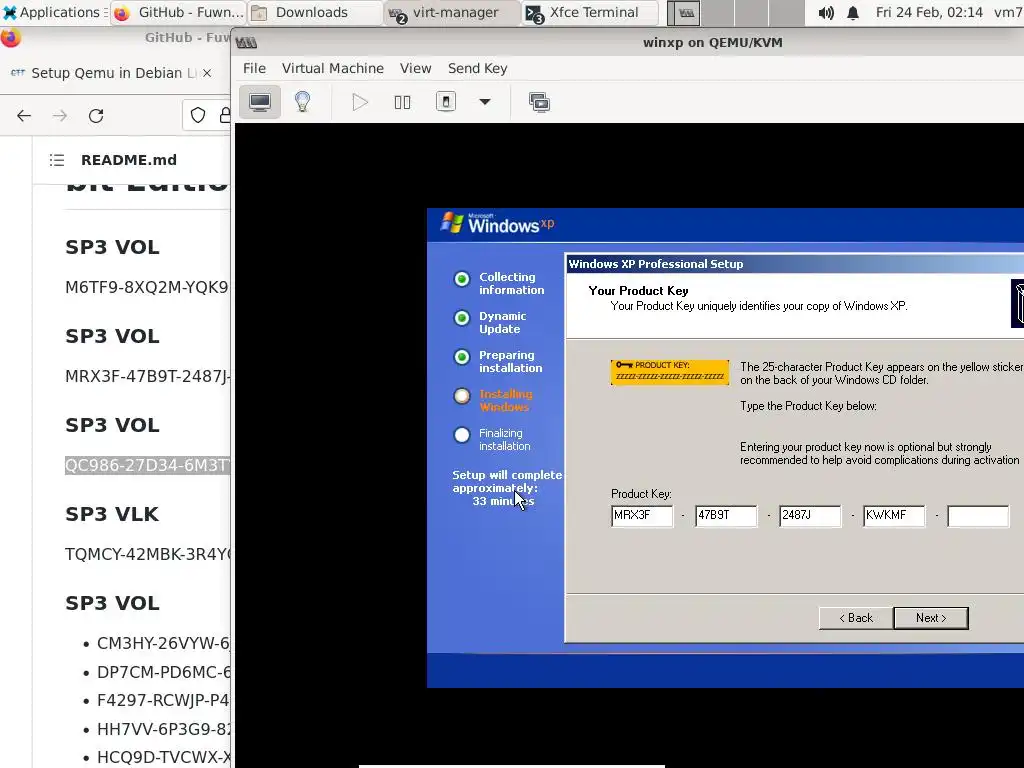Screen dimensions: 1024x768
Task: Focus fourth product key field KWKMF
Action: (x=894, y=515)
